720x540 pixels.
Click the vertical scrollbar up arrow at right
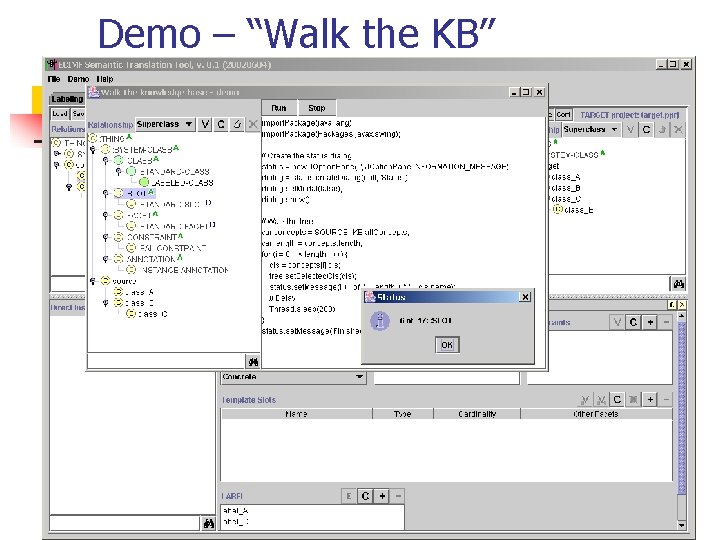pyautogui.click(x=681, y=316)
